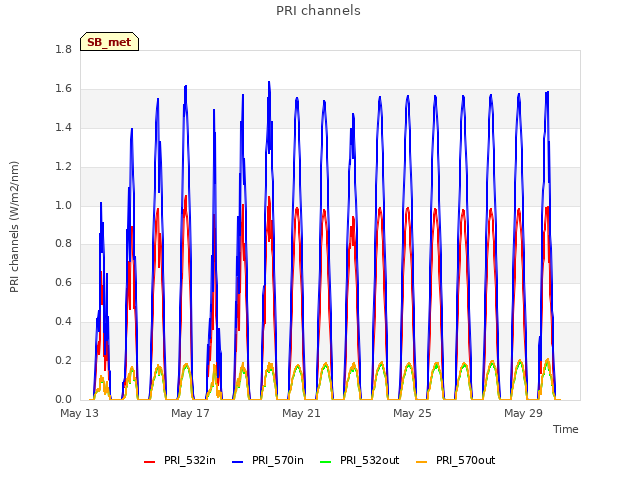Click the orange PRI_570out legend swatch
Screen dimensions: 640x480
coord(422,462)
